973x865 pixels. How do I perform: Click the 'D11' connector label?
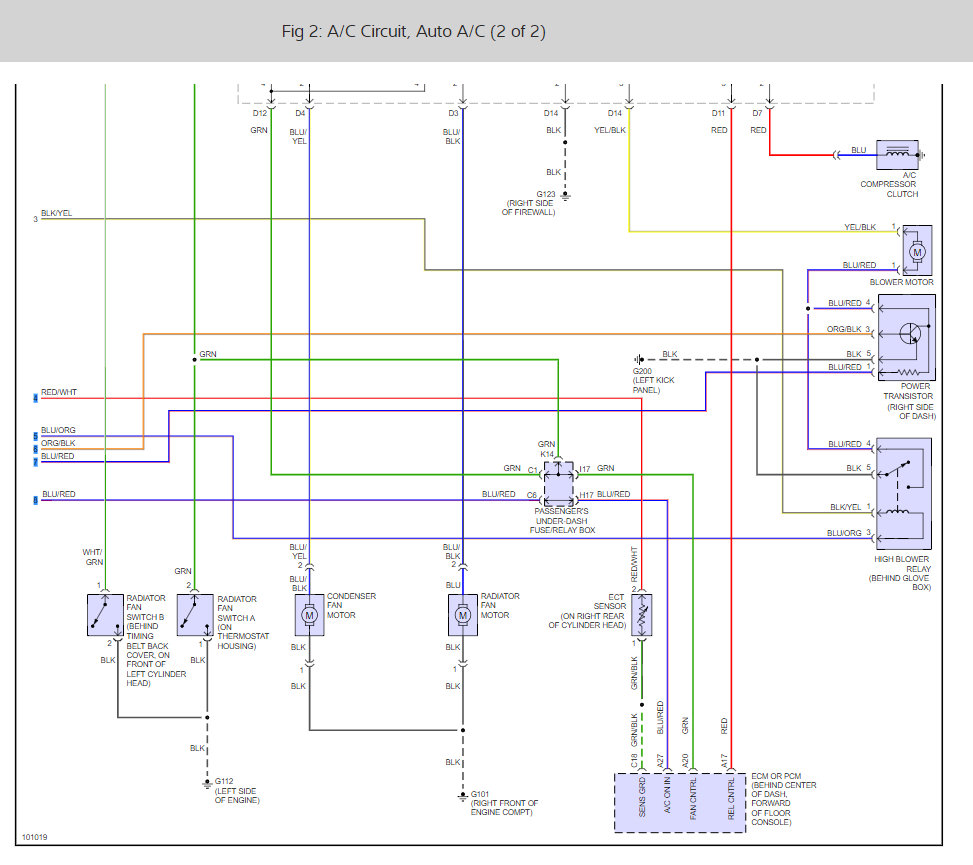718,113
